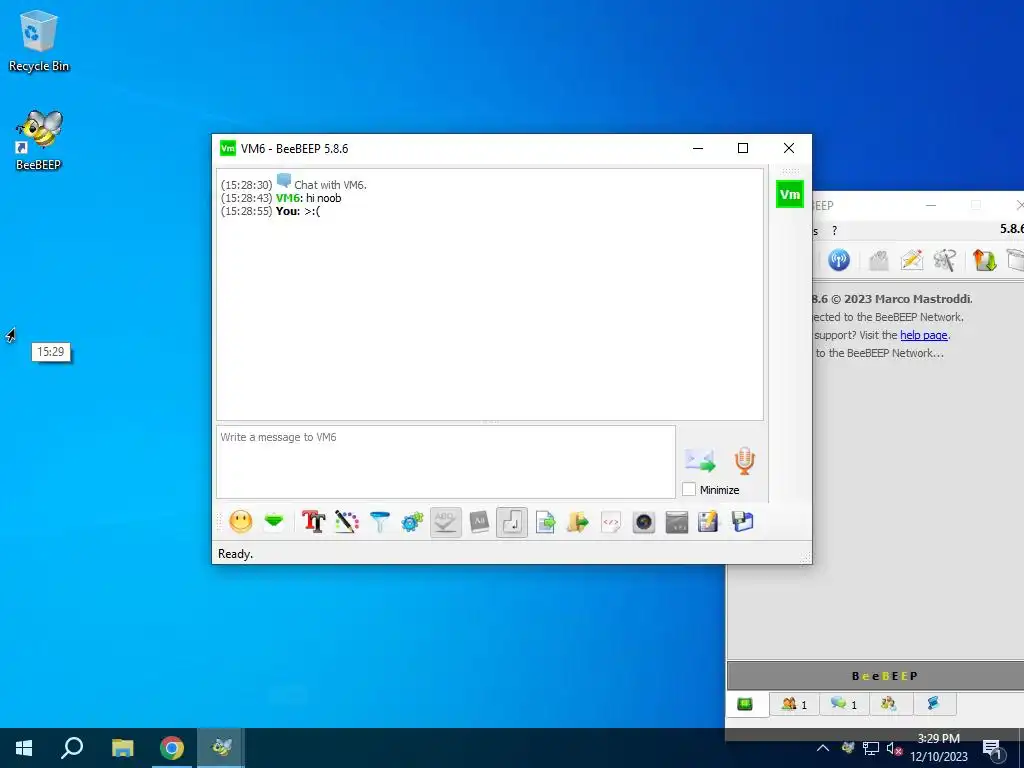The width and height of the screenshot is (1024, 768).
Task: Open File Explorer from the taskbar
Action: pos(122,748)
